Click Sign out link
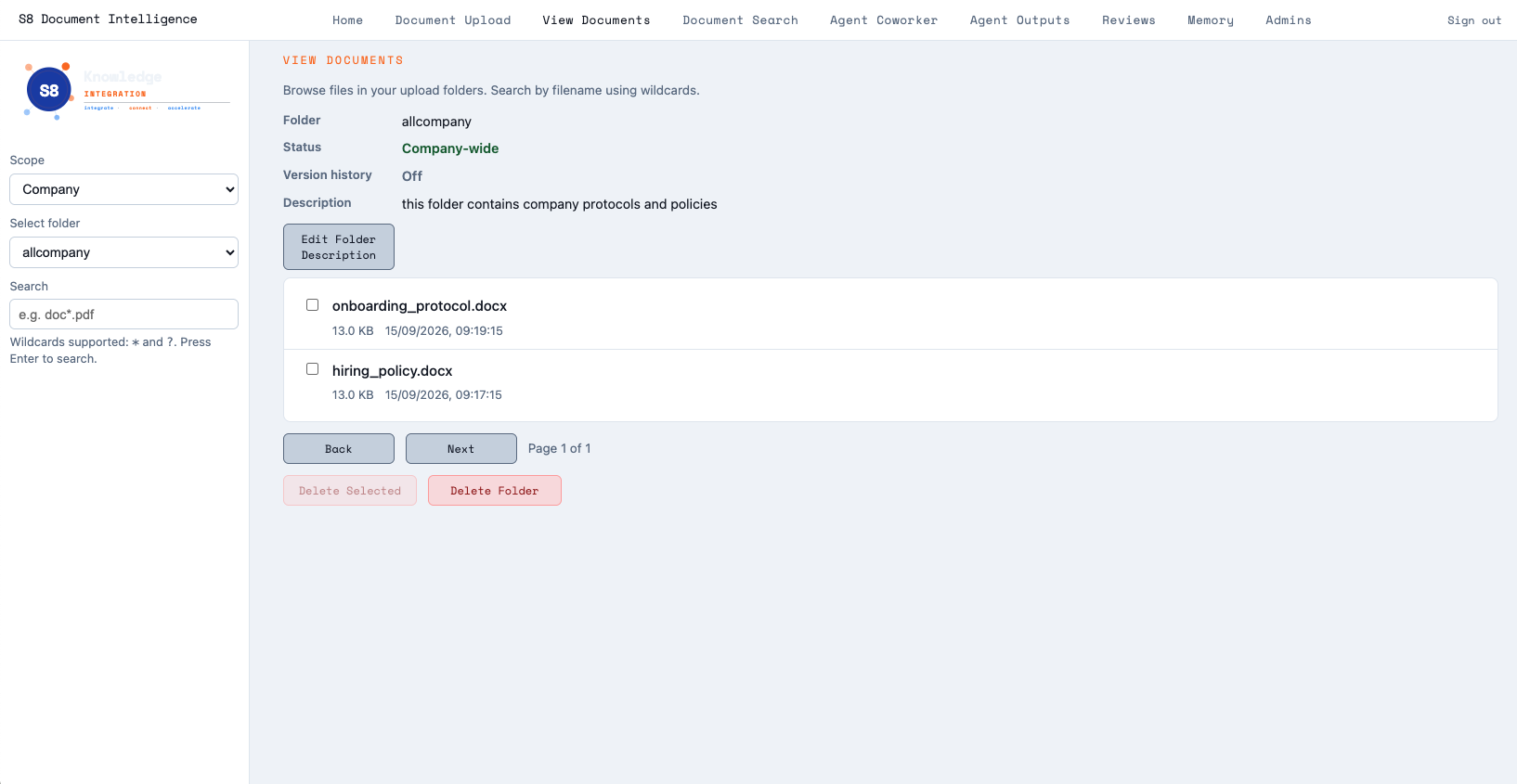Image resolution: width=1517 pixels, height=784 pixels. click(1474, 20)
